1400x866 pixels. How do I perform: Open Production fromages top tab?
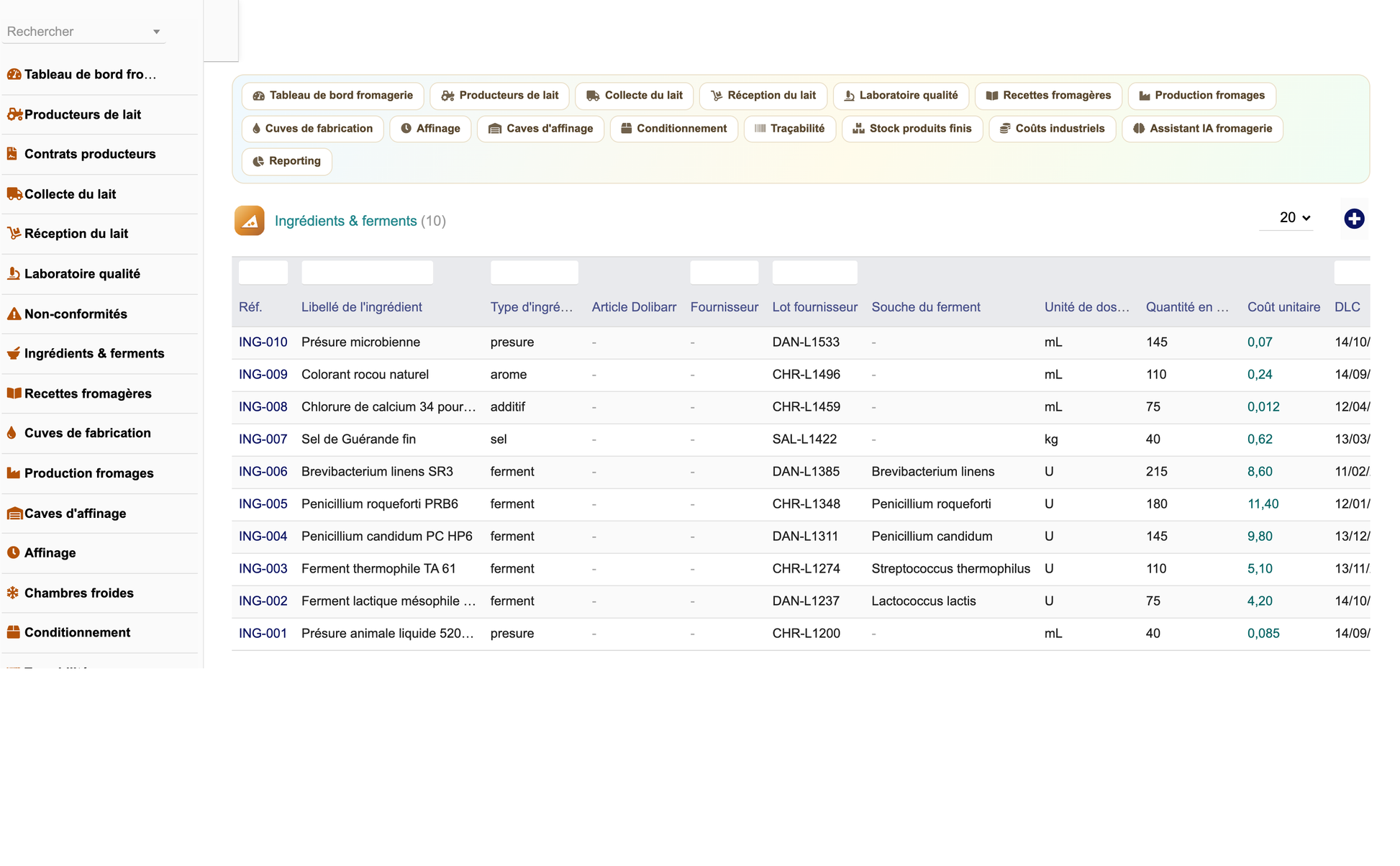(1201, 96)
